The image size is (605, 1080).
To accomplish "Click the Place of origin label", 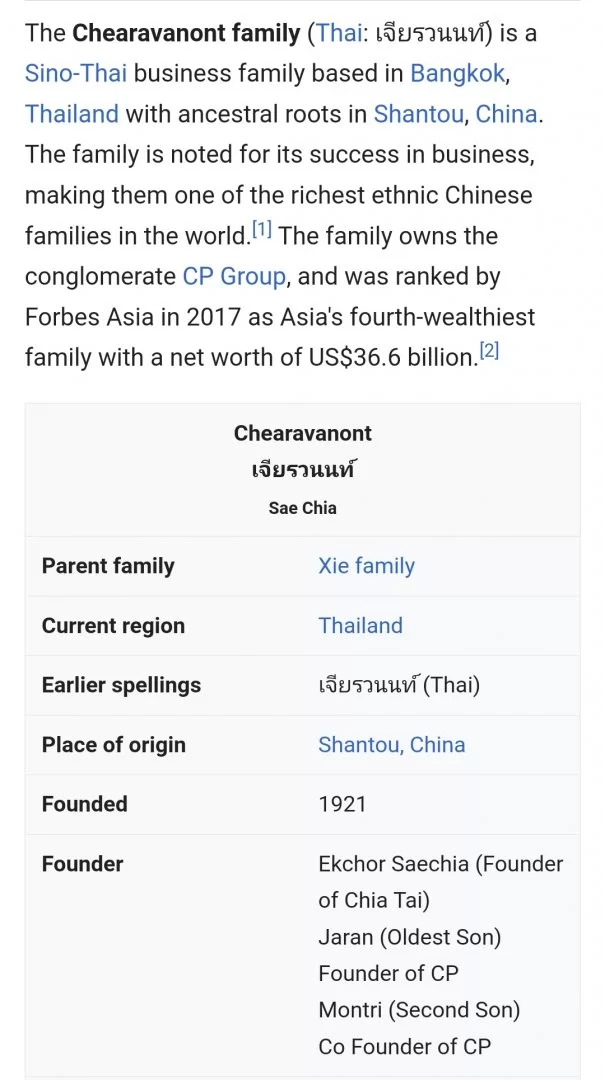I will tap(113, 745).
